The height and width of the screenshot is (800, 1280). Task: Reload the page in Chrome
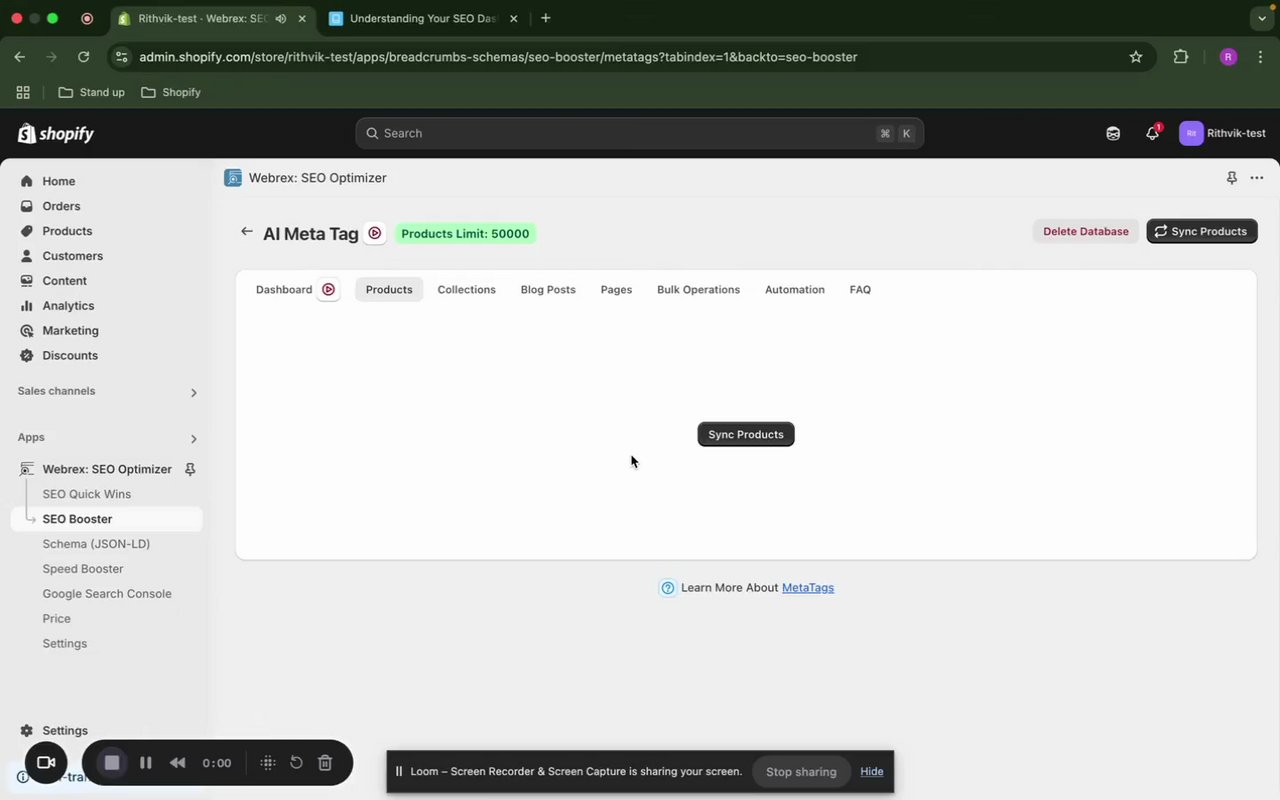(84, 57)
